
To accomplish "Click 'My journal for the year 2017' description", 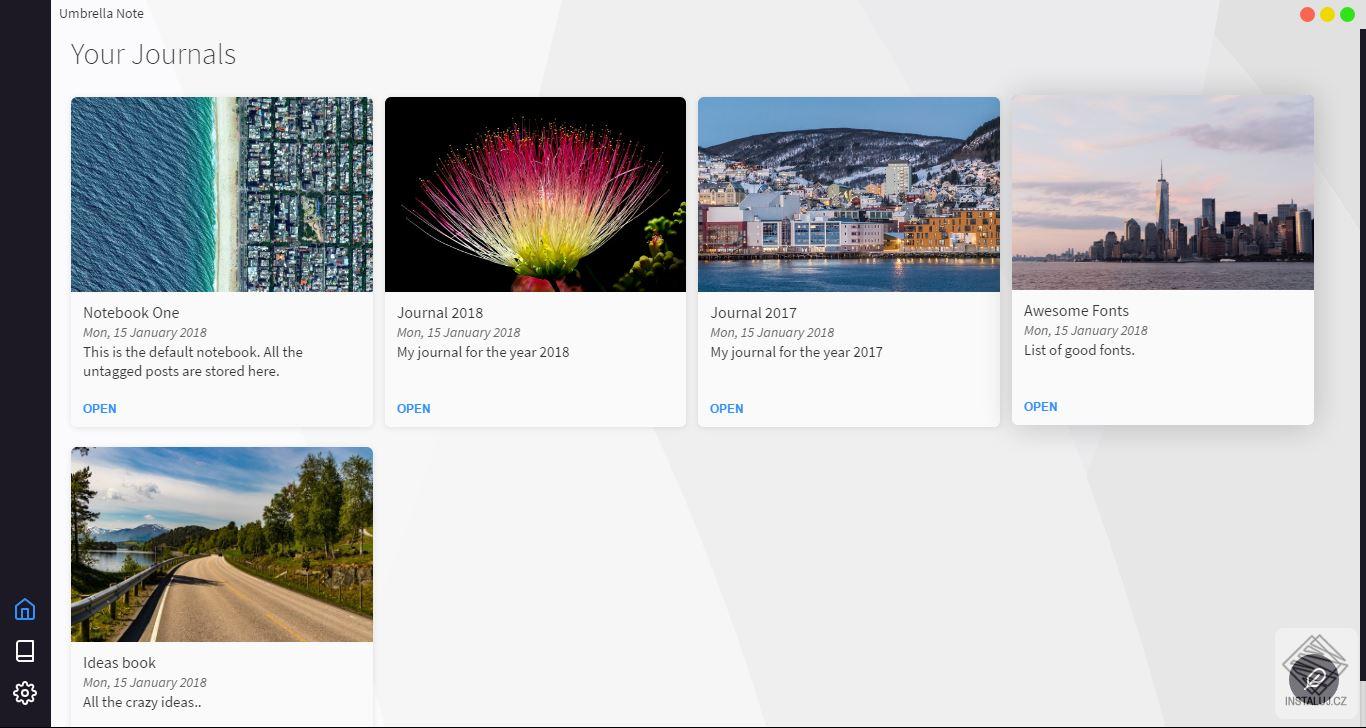I will [x=797, y=352].
